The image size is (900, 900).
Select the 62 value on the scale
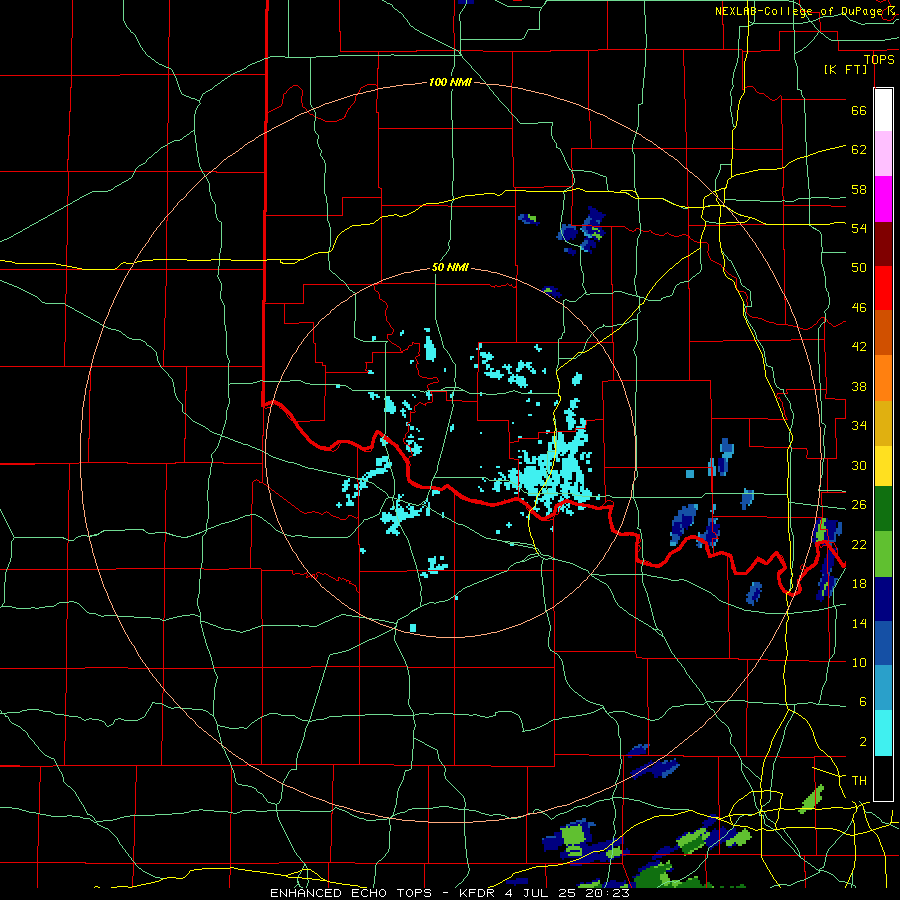859,149
